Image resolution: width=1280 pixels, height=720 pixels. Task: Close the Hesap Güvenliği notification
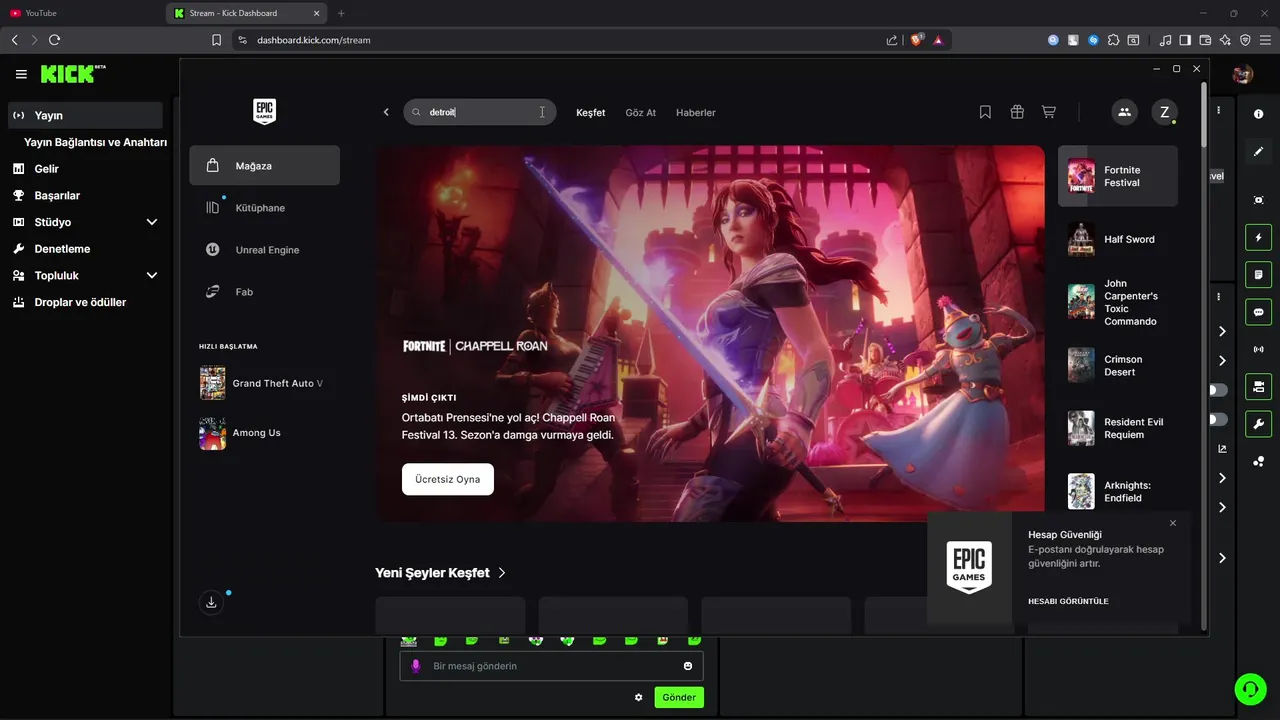click(x=1173, y=523)
